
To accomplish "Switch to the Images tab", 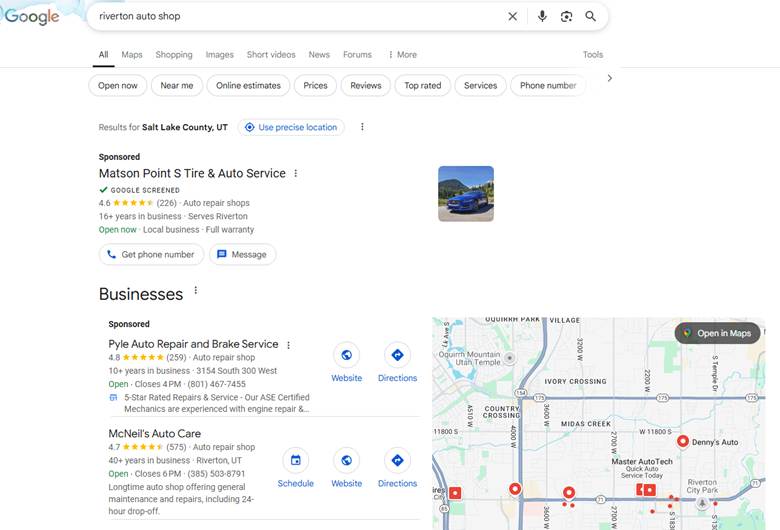I will [x=220, y=55].
